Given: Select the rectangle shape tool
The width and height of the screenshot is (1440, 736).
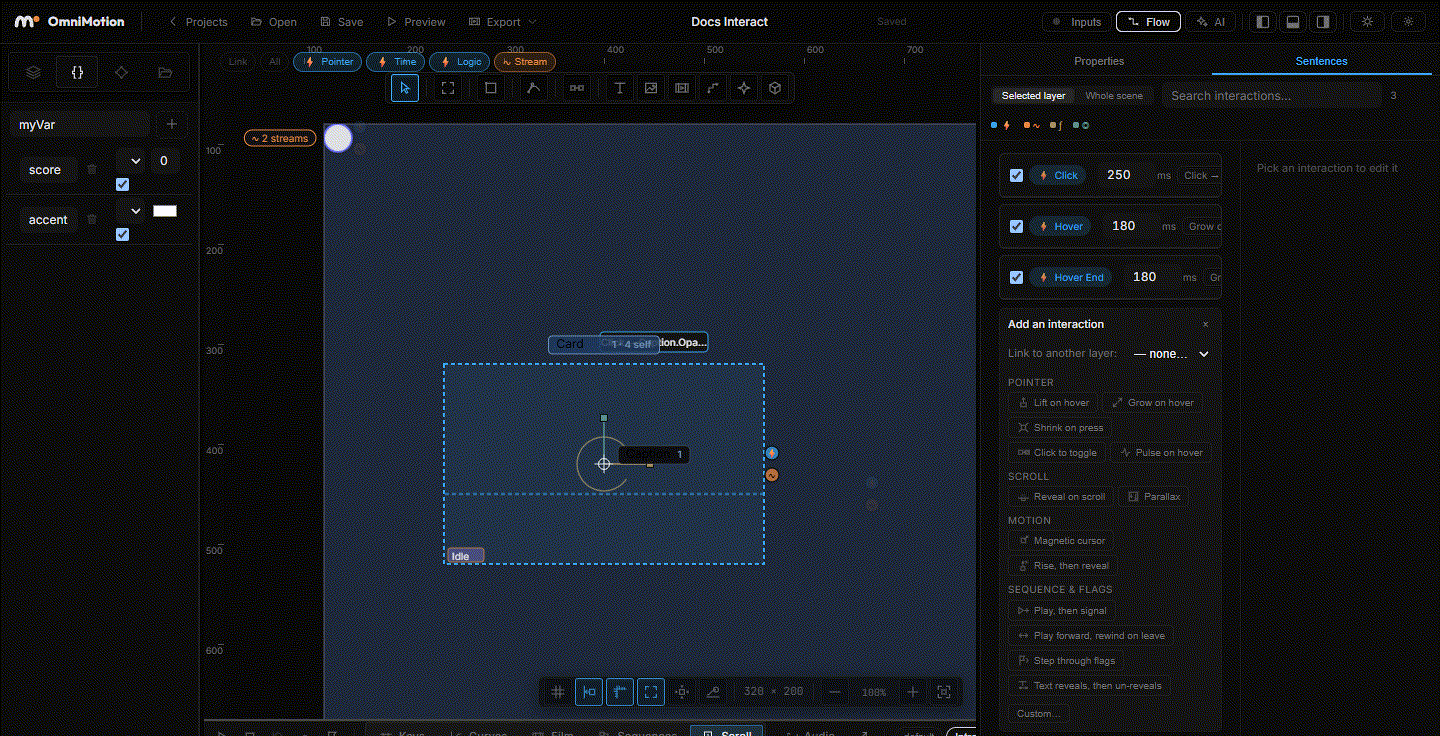Looking at the screenshot, I should 490,88.
